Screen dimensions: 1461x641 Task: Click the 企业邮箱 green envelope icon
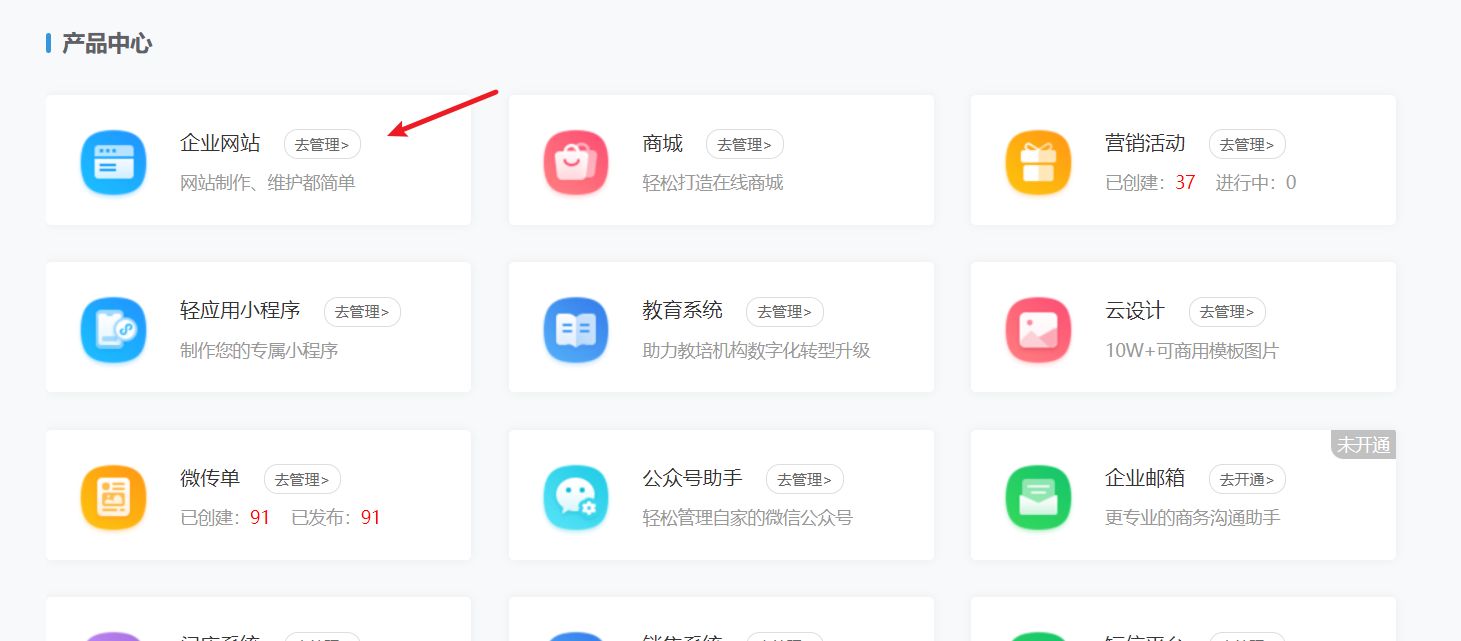coord(1038,496)
